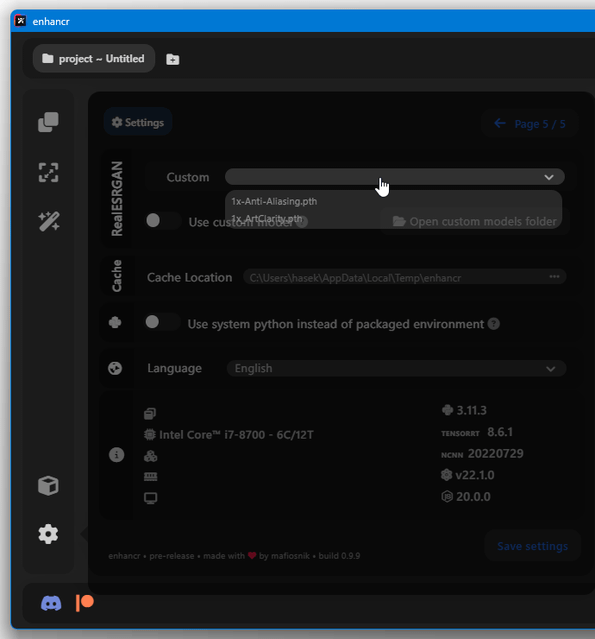Click the CPU chip icon next to Intel Core
This screenshot has height=639, width=595.
pos(150,435)
